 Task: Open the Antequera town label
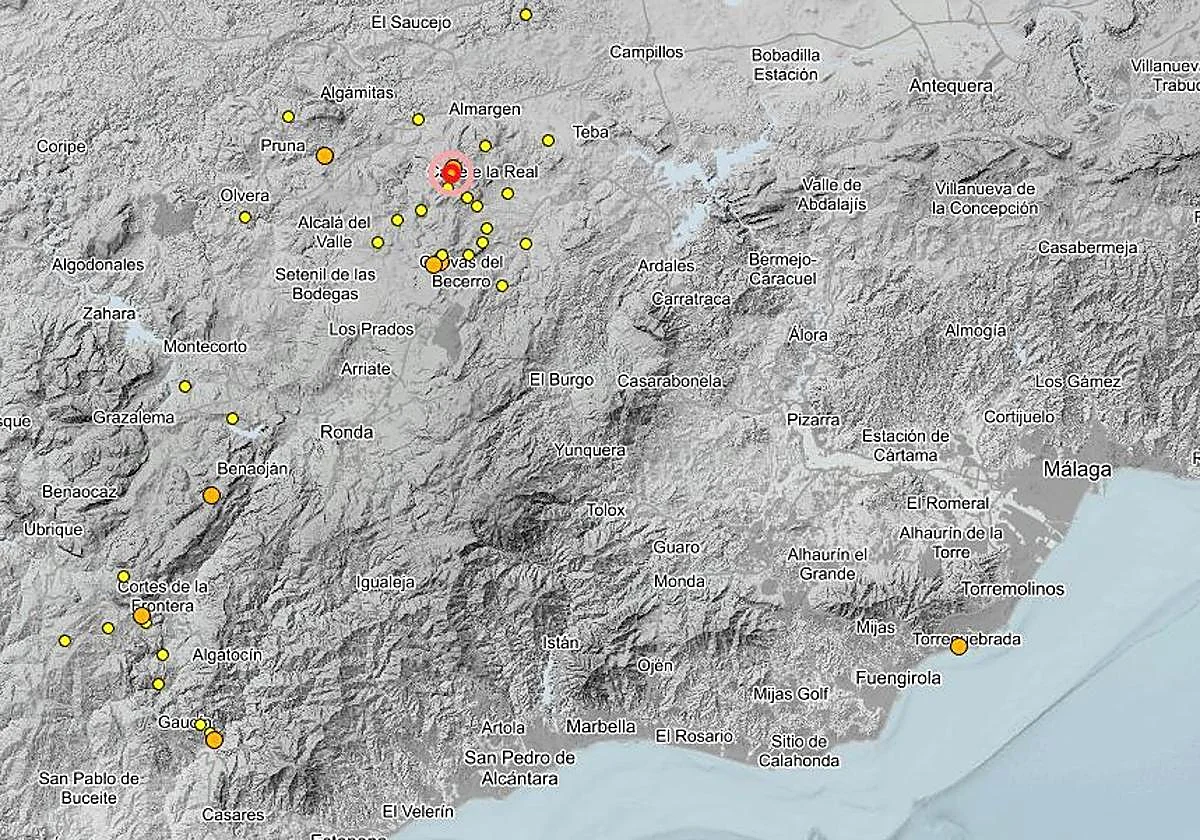click(953, 86)
